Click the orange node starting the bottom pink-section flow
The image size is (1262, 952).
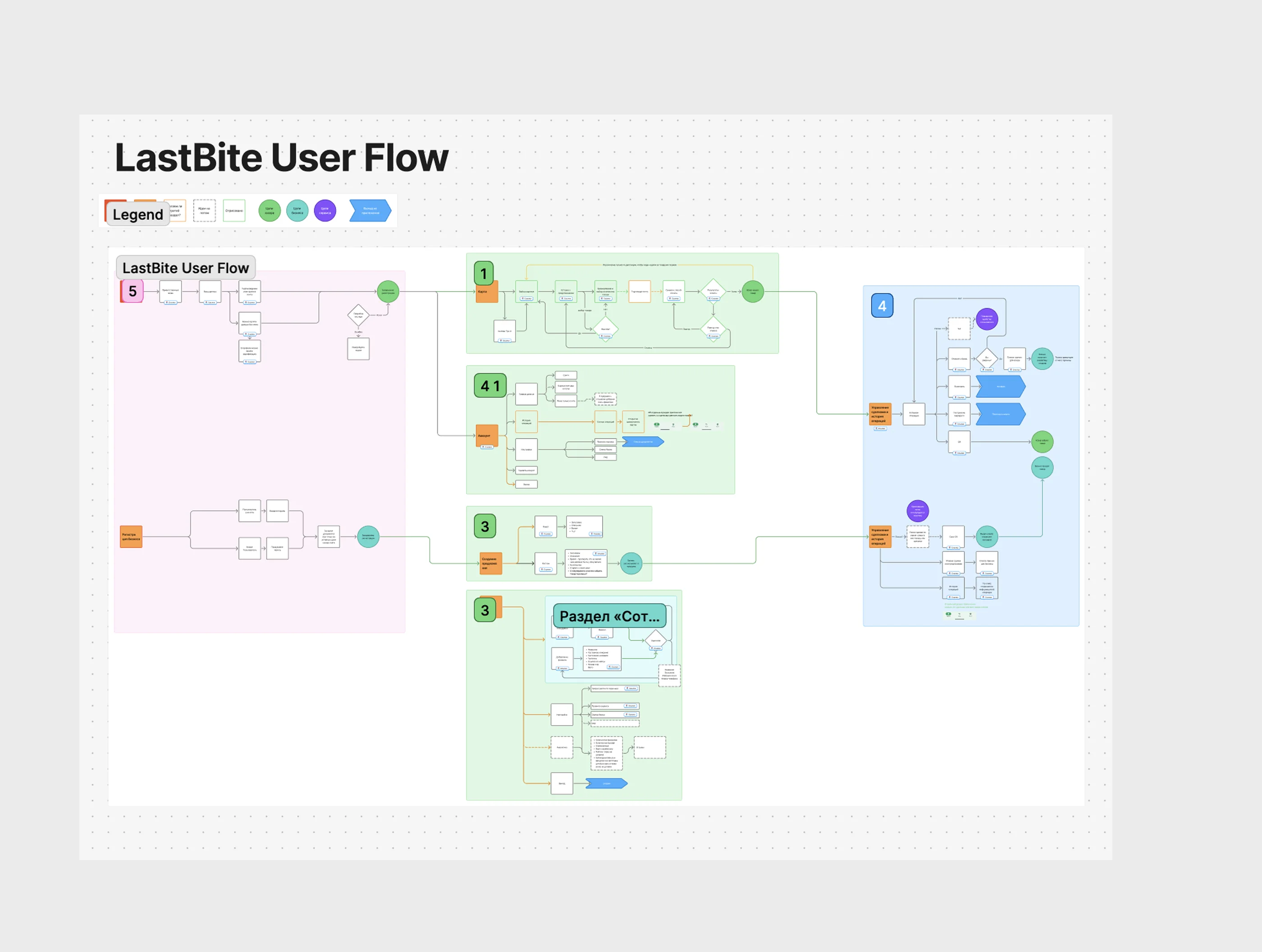pyautogui.click(x=131, y=536)
